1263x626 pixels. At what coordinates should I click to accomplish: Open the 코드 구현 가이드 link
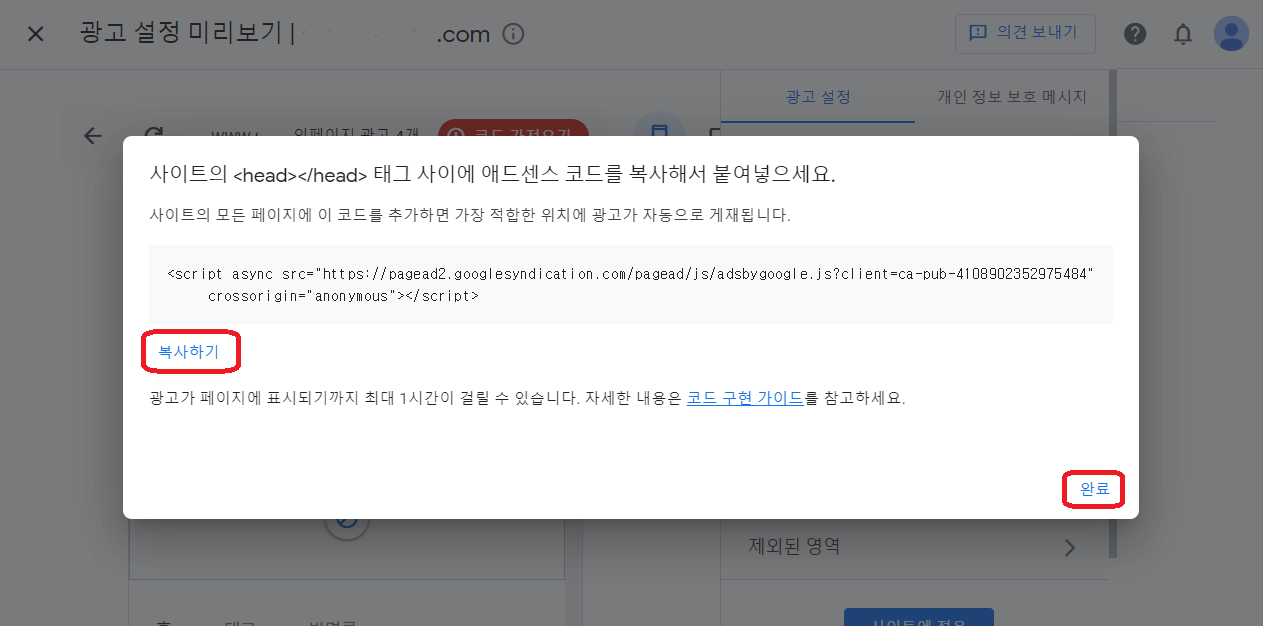pos(745,397)
